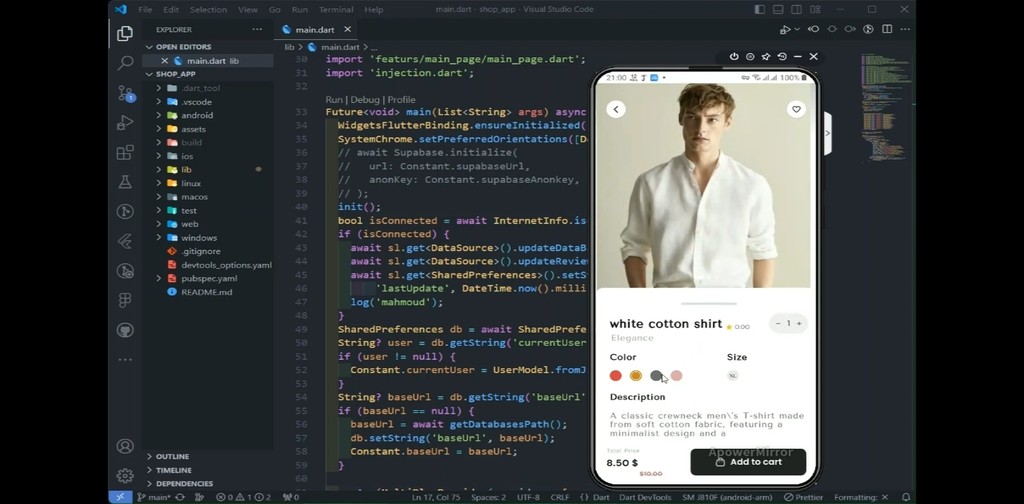Screen dimensions: 1024x504
Task: Click the power icon on the mirror toolbar
Action: 734,57
